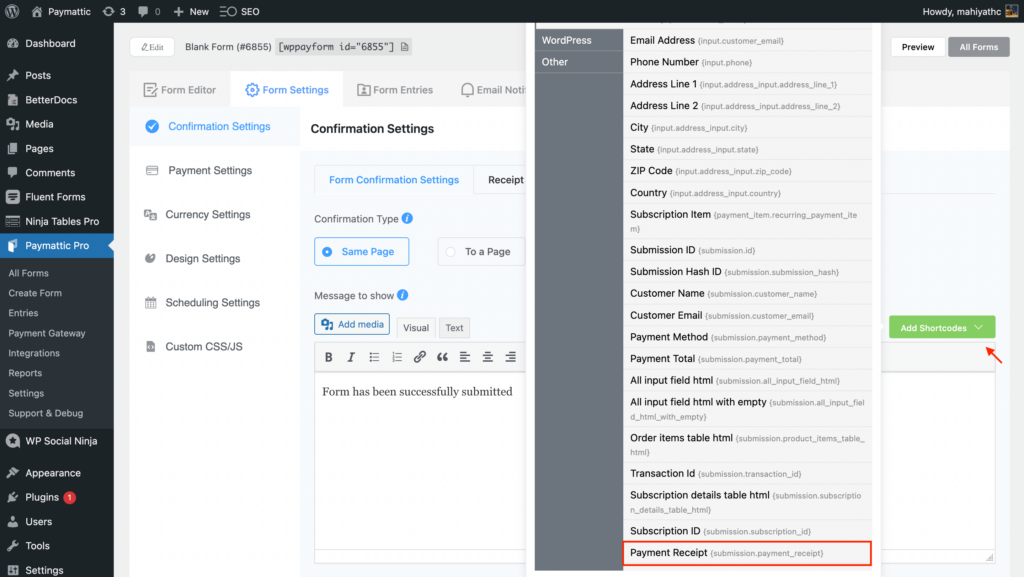
Task: Toggle italic formatting in editor
Action: [351, 357]
